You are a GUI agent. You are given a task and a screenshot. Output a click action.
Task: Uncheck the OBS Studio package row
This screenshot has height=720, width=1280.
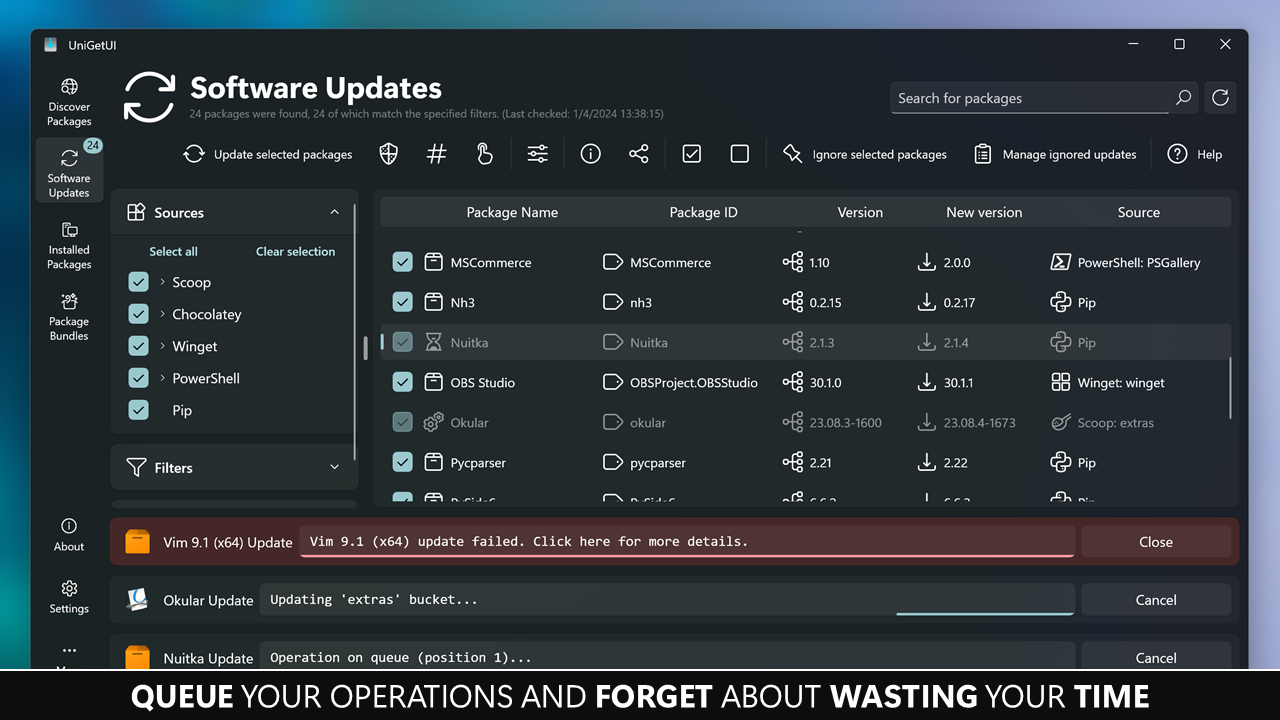[402, 382]
